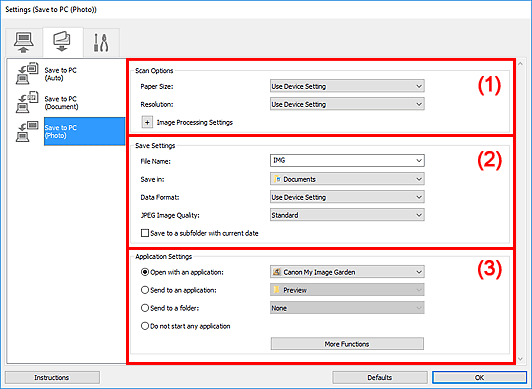Click the scrollbar down arrow
Screen dimensions: 532x389
tap(520, 359)
